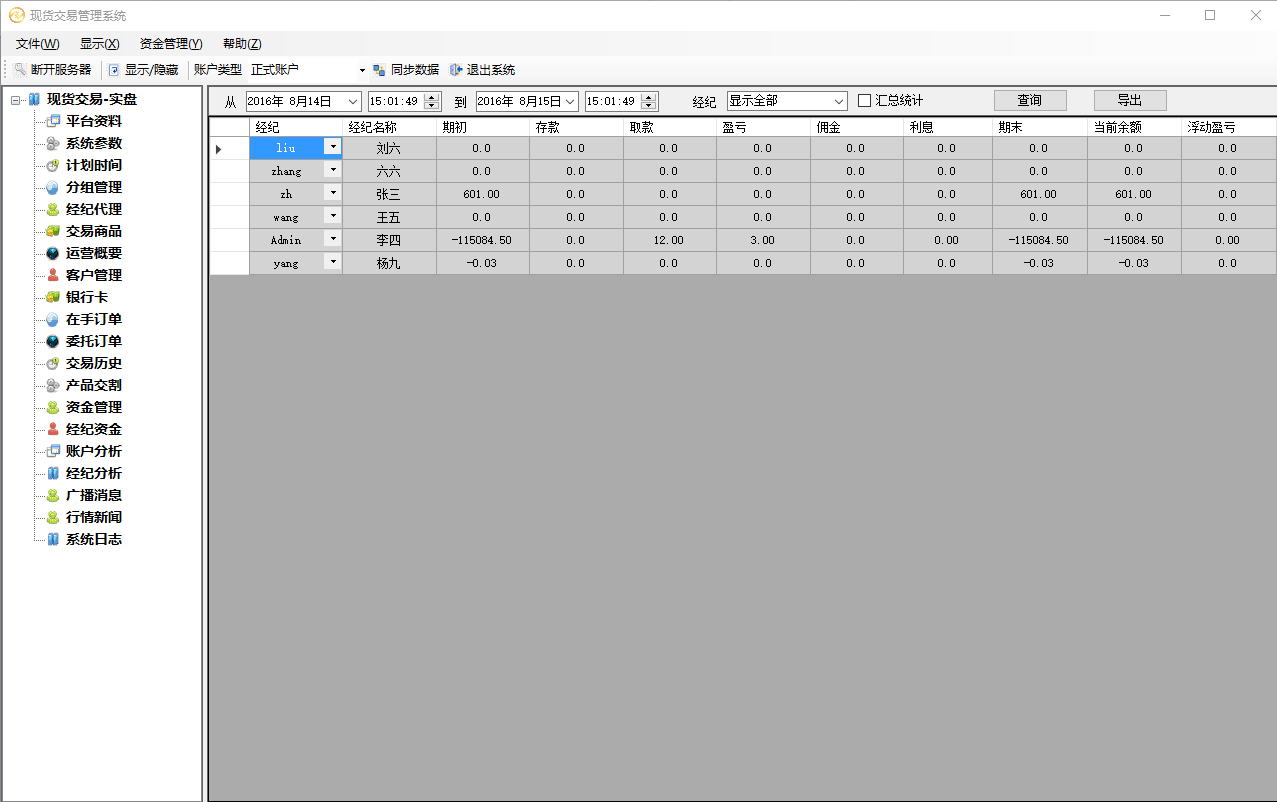The height and width of the screenshot is (802, 1277).
Task: Sort by the 期初 column header
Action: 482,127
